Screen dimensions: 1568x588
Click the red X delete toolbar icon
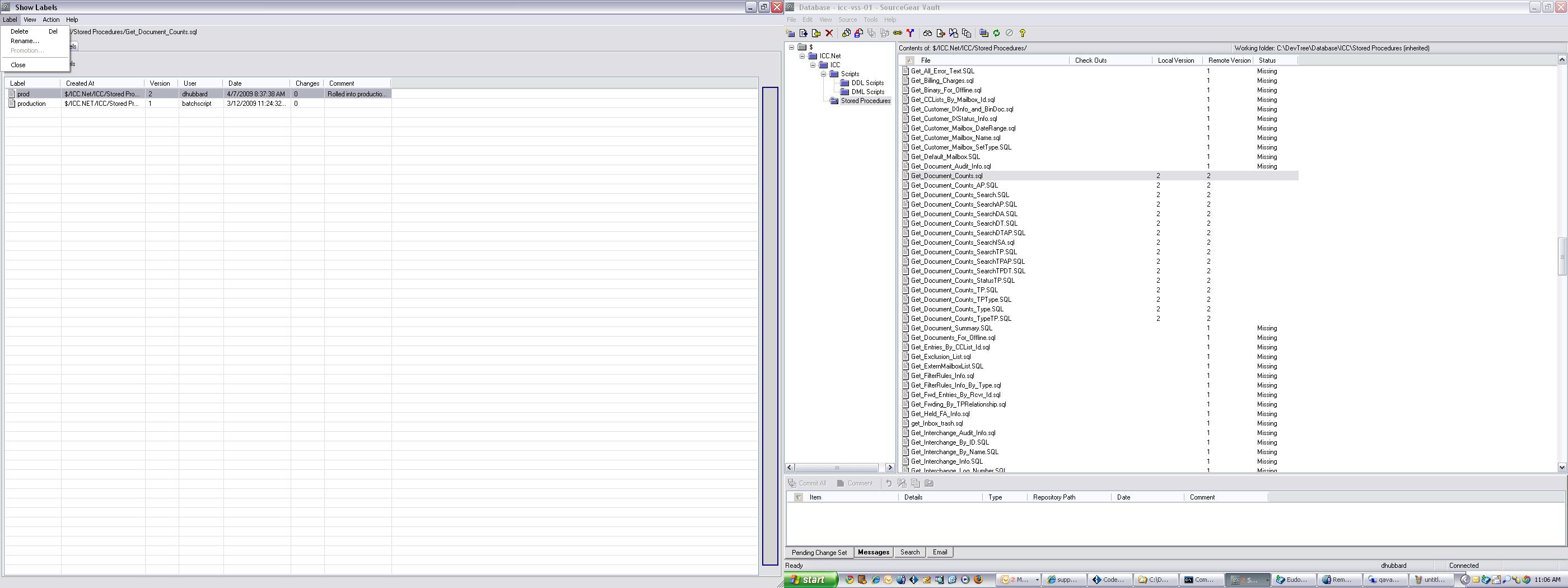pos(829,34)
